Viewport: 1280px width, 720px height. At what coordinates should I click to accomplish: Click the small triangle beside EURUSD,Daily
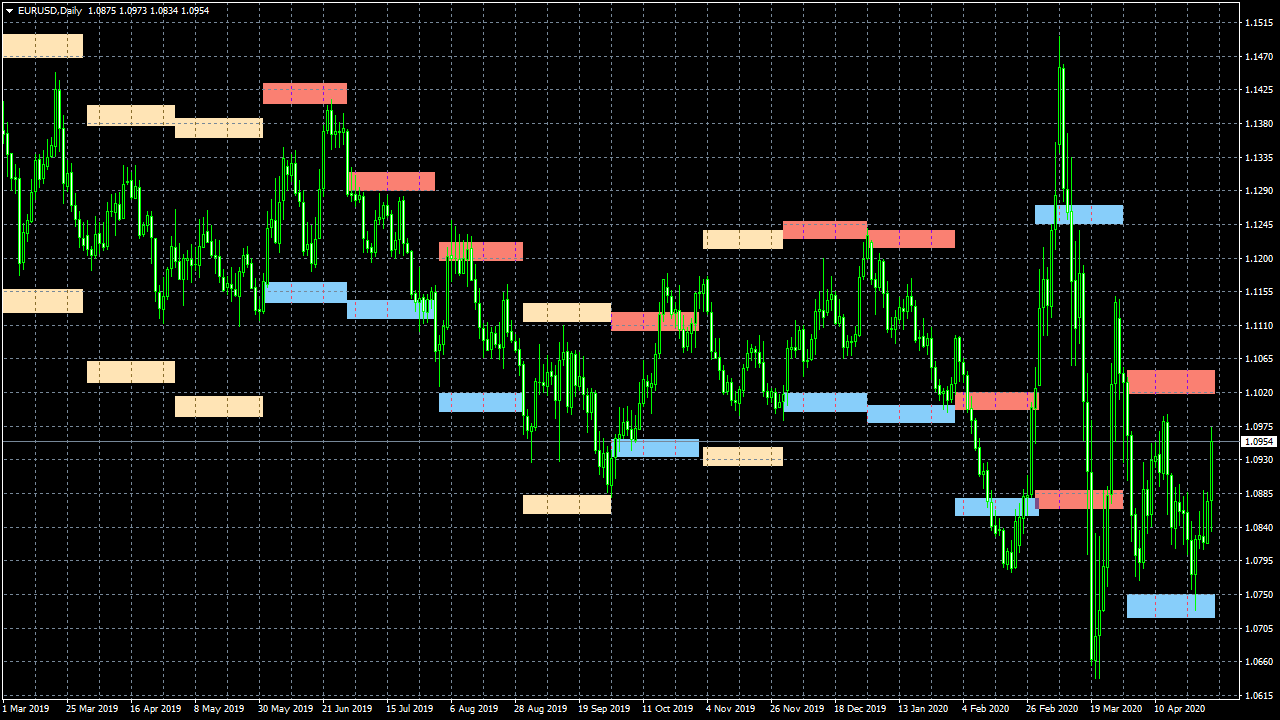click(x=9, y=10)
